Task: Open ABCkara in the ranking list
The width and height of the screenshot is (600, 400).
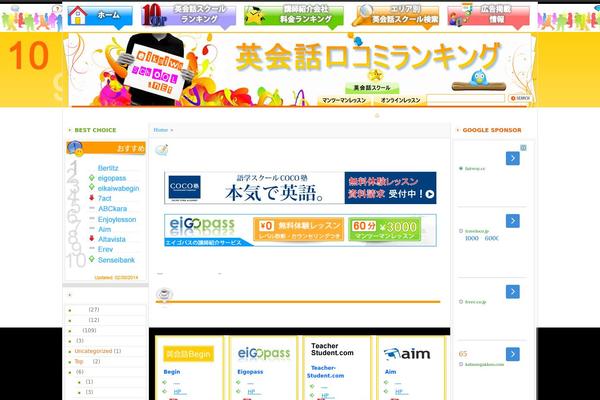Action: 112,209
